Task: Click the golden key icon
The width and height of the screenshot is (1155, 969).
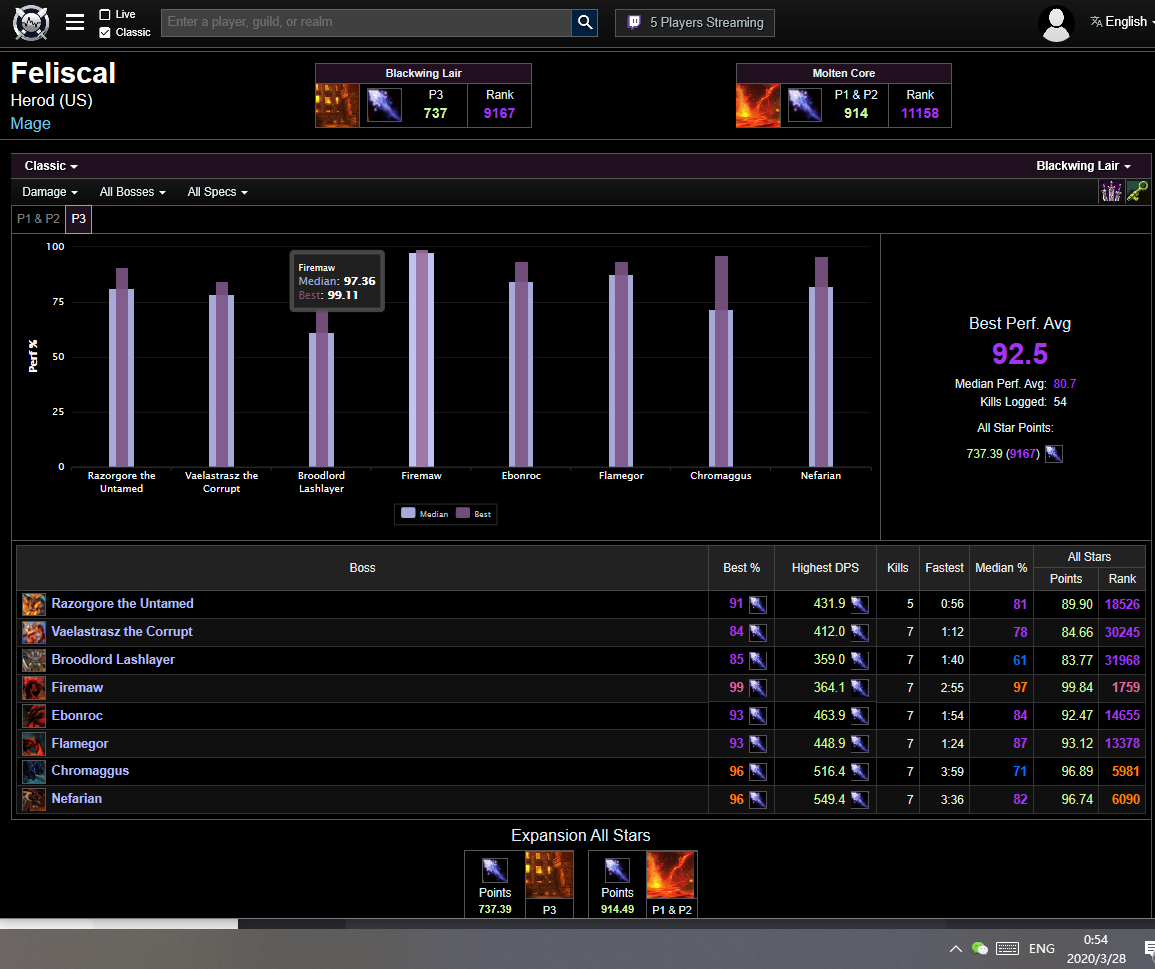Action: [x=1136, y=192]
